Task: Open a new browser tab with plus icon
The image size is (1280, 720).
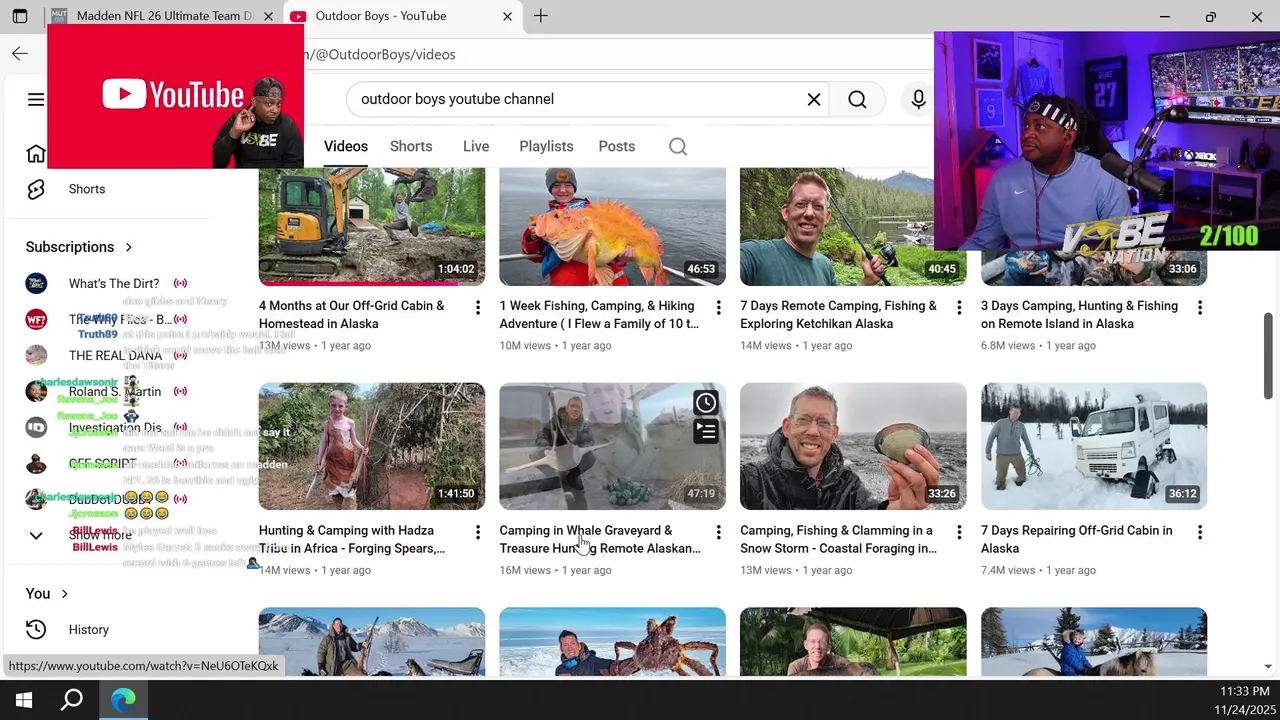Action: coord(541,16)
